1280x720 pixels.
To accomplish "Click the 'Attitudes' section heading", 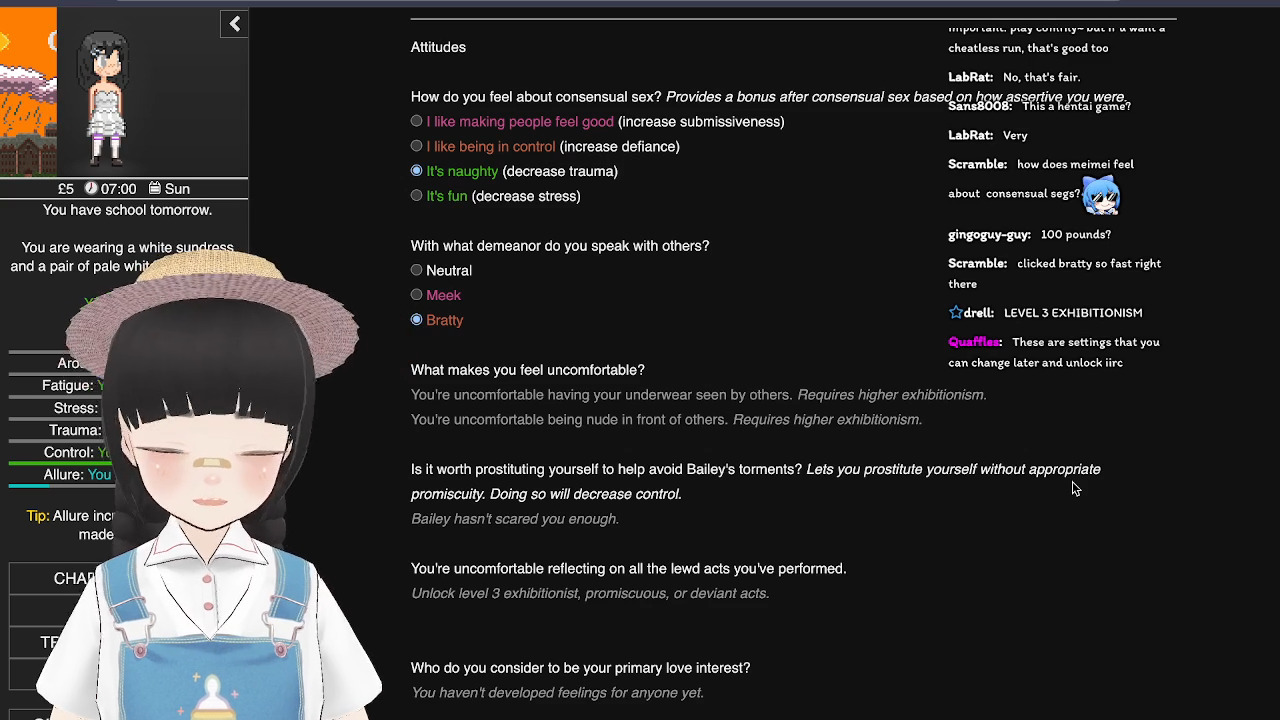I will [438, 47].
